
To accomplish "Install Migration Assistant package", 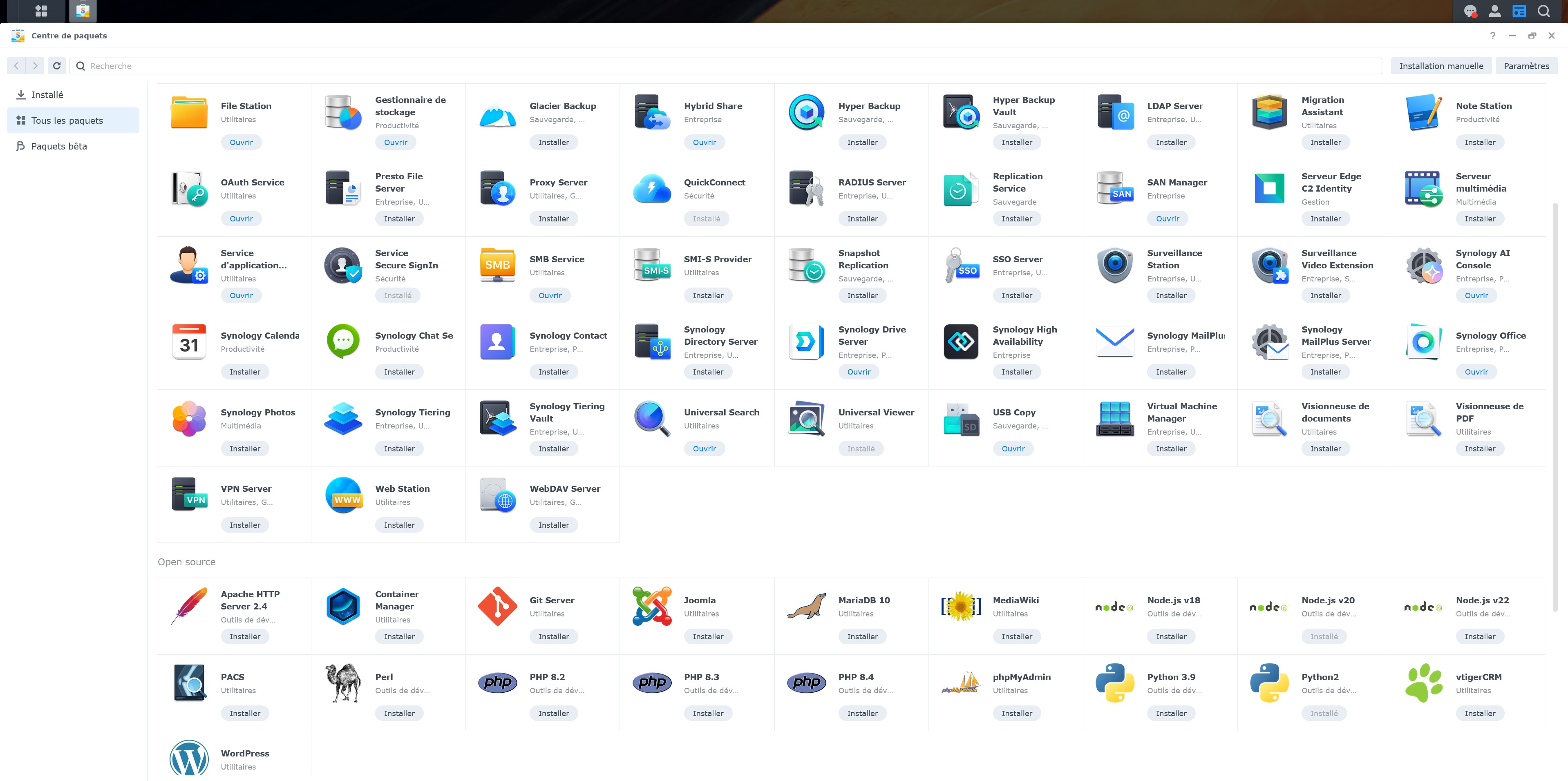I will (x=1325, y=142).
